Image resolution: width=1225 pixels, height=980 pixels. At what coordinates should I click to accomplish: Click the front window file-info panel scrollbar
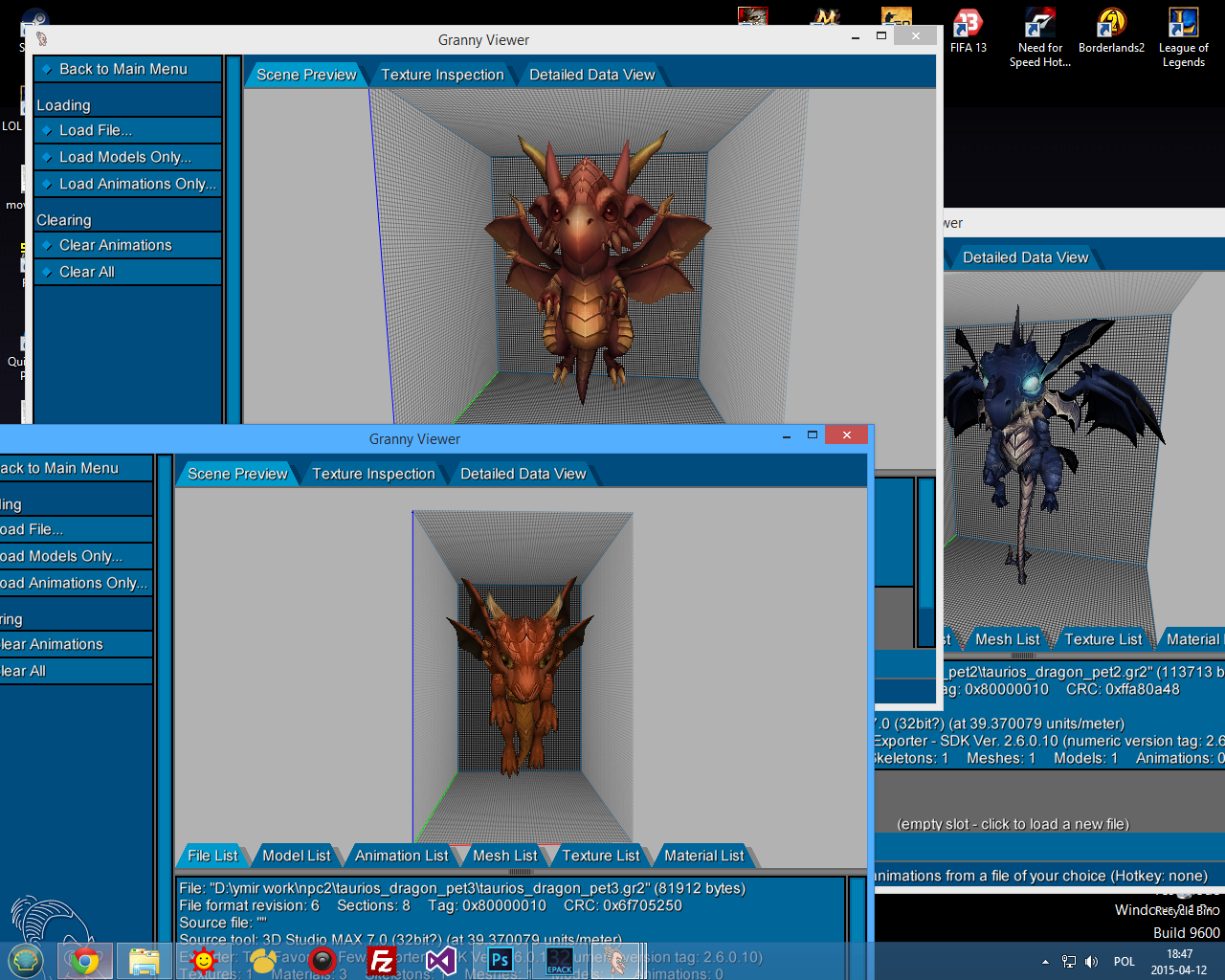pos(857,926)
